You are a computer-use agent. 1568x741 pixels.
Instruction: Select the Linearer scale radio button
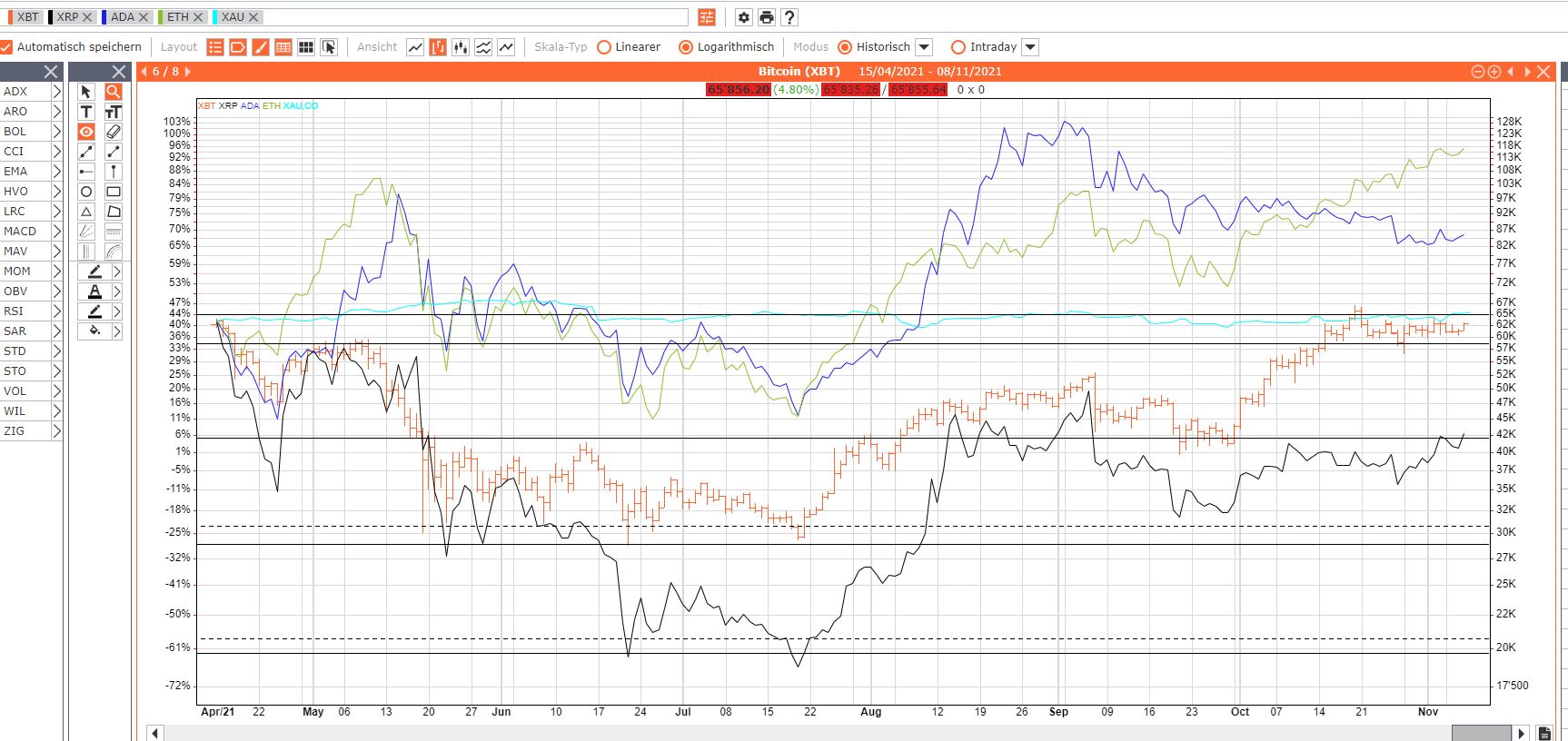[x=604, y=47]
